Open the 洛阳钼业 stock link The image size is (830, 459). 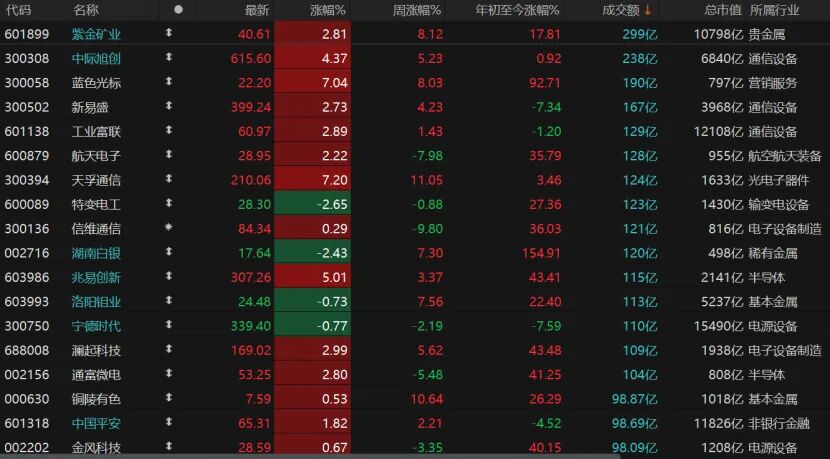[96, 302]
